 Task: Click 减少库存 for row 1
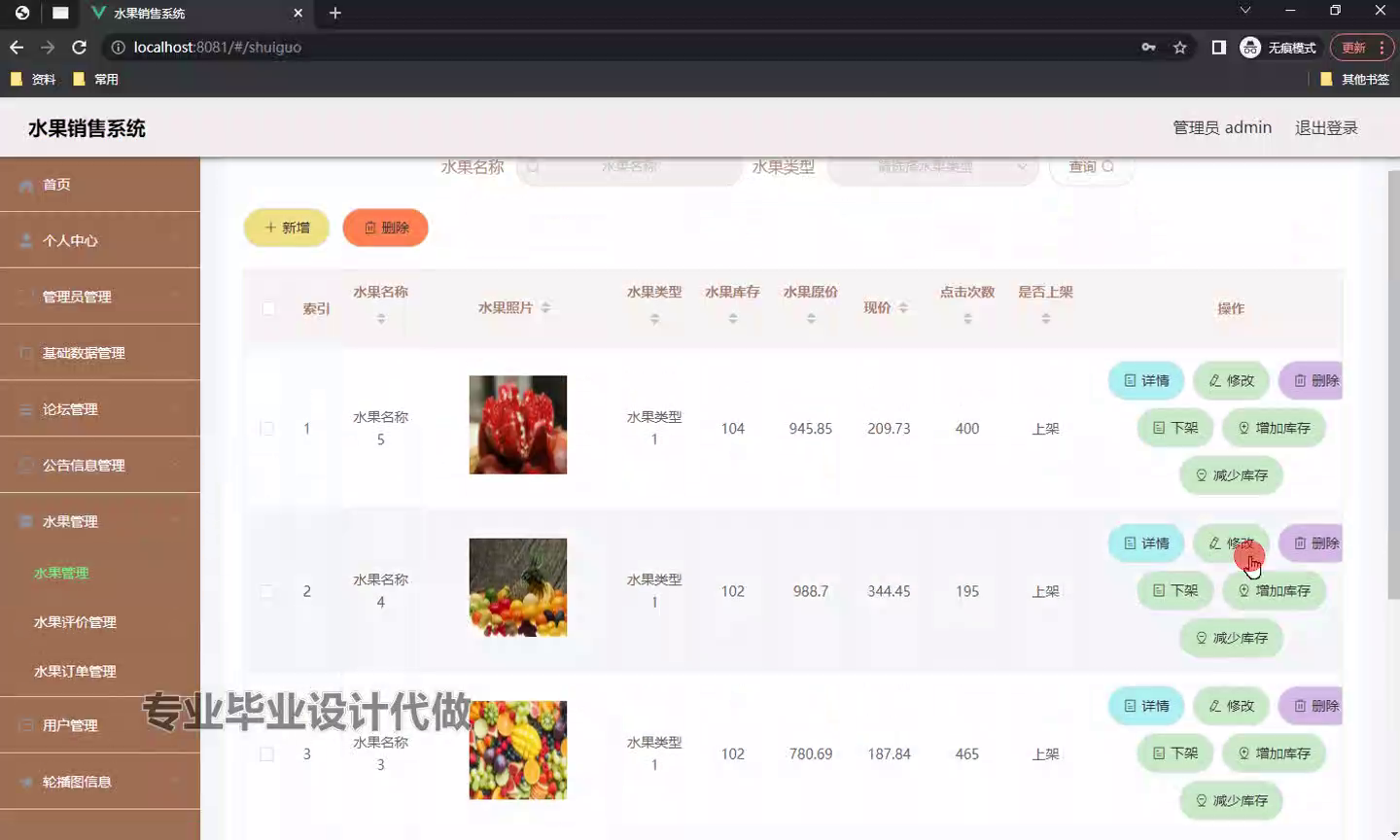coord(1231,475)
